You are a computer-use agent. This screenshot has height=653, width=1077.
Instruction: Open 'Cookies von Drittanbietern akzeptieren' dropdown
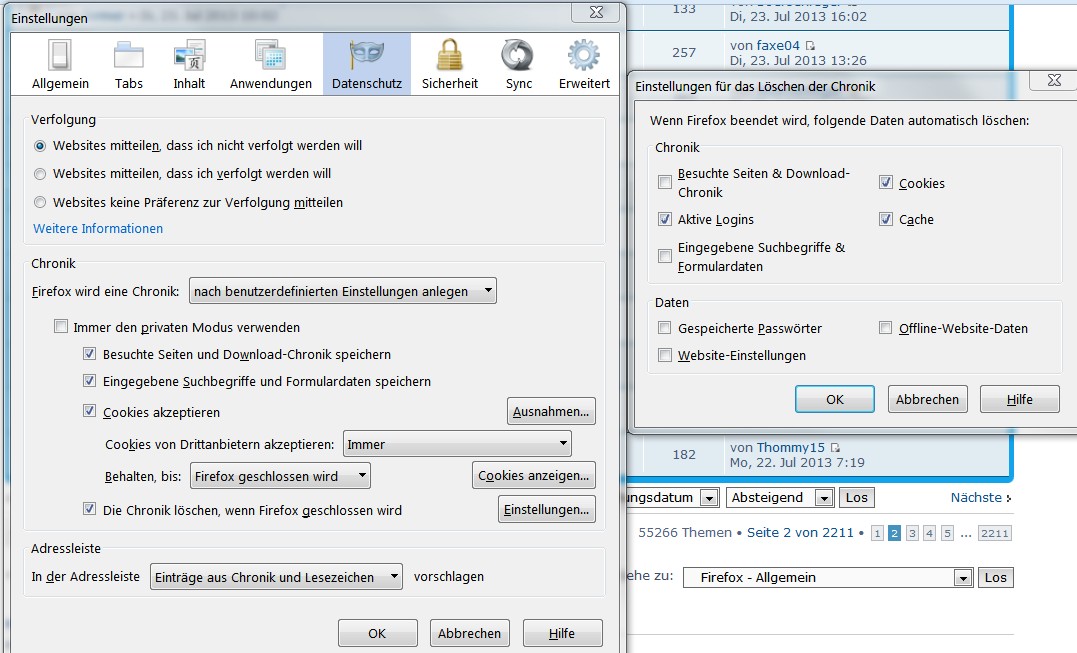457,444
